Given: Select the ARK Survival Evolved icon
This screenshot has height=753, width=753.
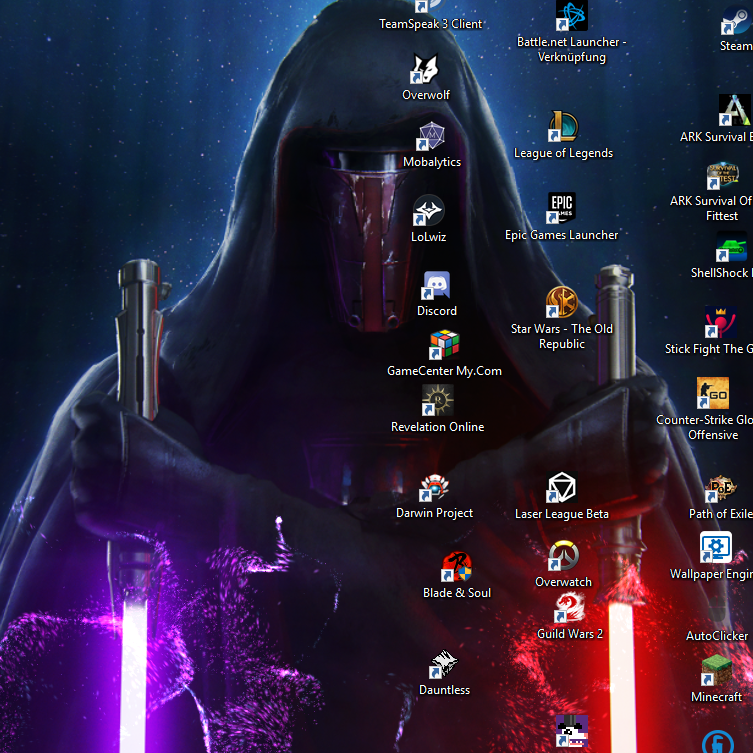Looking at the screenshot, I should pos(734,110).
